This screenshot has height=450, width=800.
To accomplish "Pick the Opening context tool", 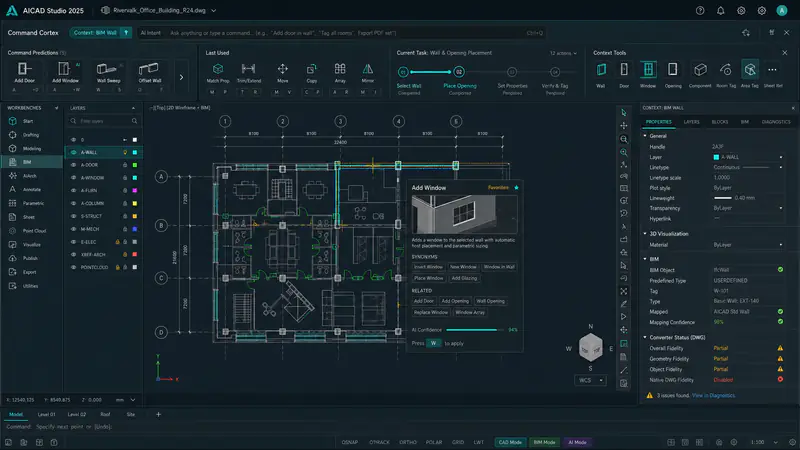I will click(x=673, y=74).
